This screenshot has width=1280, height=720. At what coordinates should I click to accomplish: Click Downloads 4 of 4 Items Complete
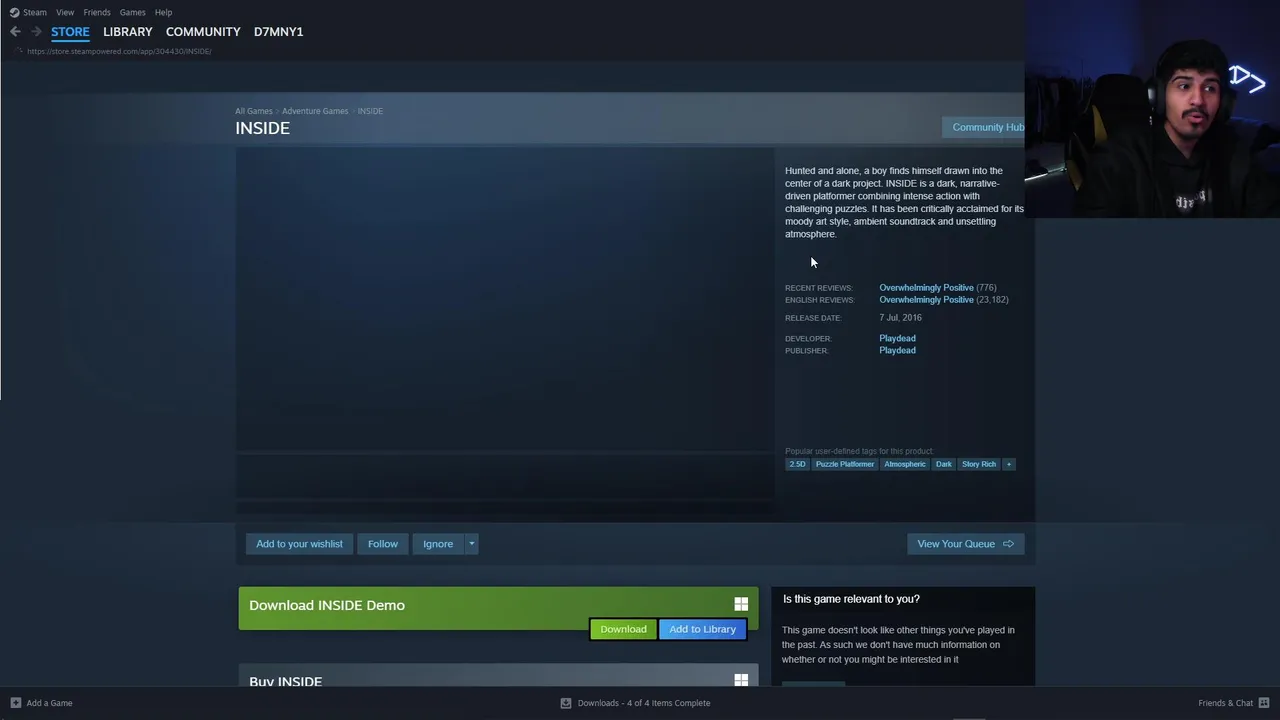(x=644, y=703)
